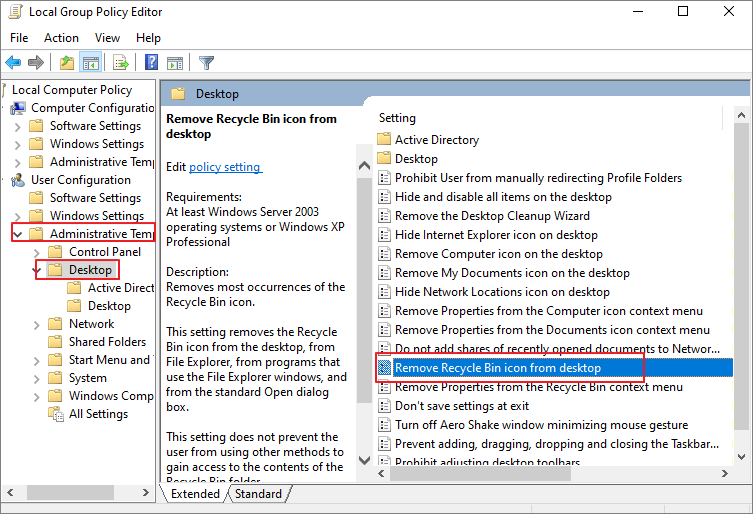
Task: Open the Action menu
Action: pyautogui.click(x=61, y=38)
